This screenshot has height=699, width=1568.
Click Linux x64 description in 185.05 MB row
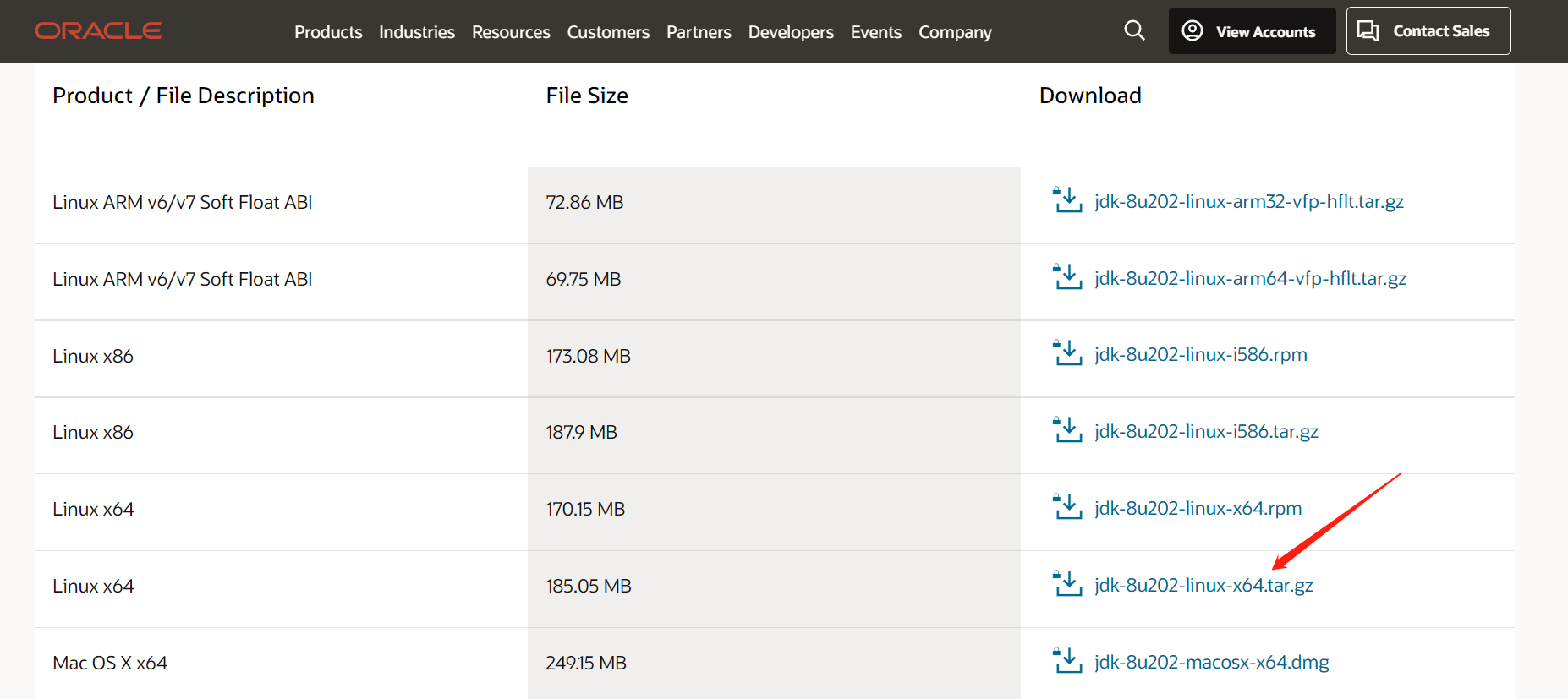[x=93, y=586]
